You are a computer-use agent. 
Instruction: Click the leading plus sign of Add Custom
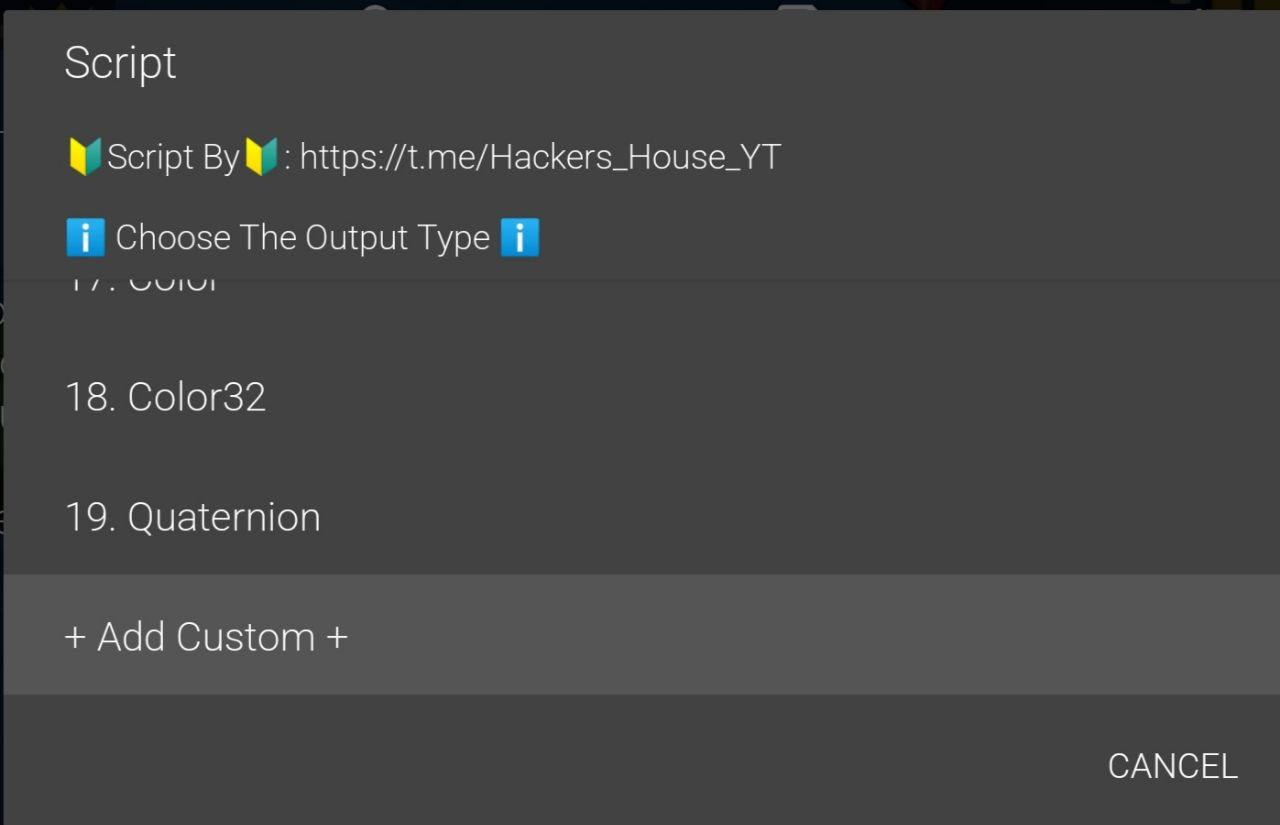click(x=75, y=637)
